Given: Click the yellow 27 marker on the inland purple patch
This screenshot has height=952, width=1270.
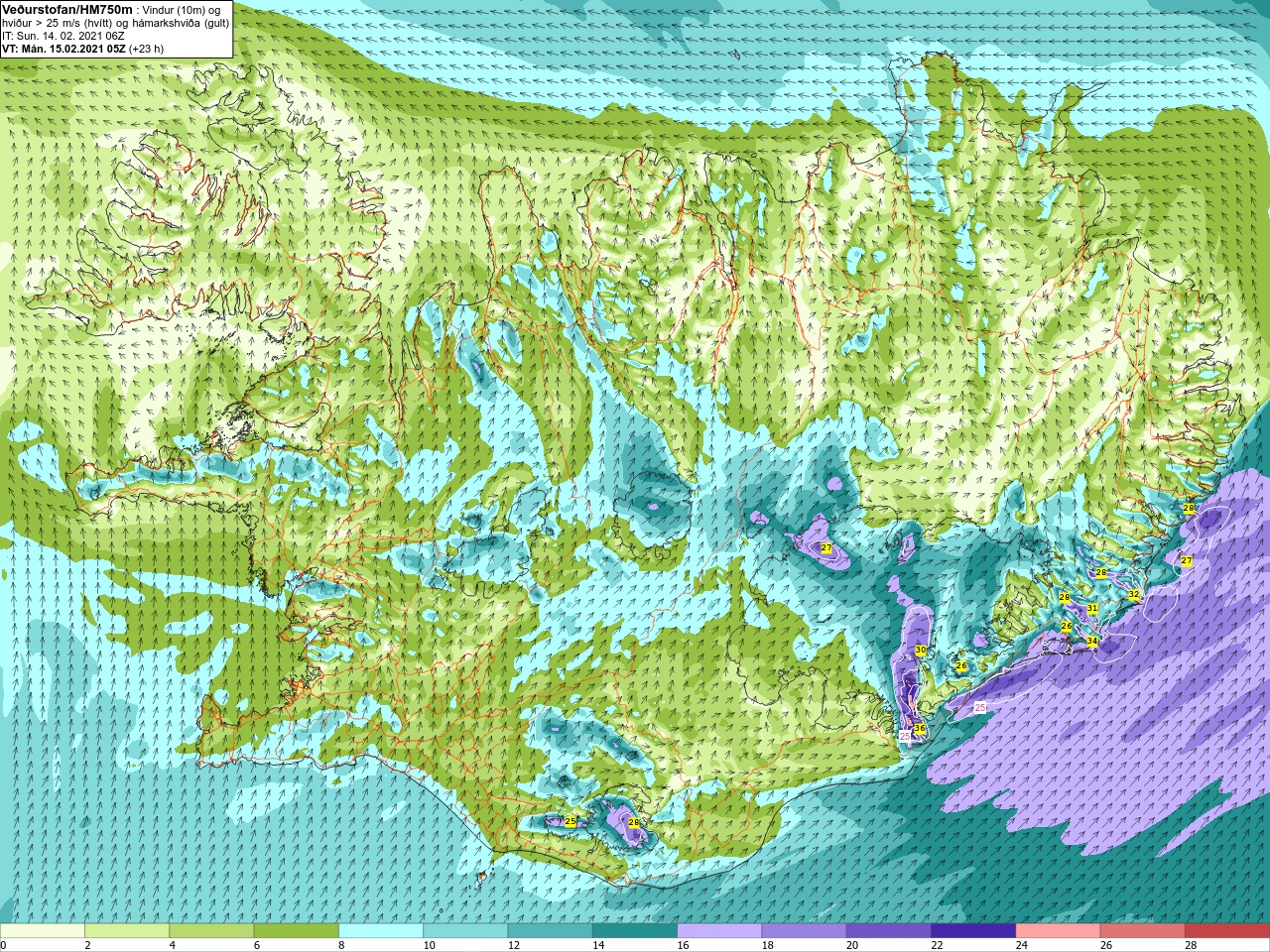Looking at the screenshot, I should pos(826,548).
